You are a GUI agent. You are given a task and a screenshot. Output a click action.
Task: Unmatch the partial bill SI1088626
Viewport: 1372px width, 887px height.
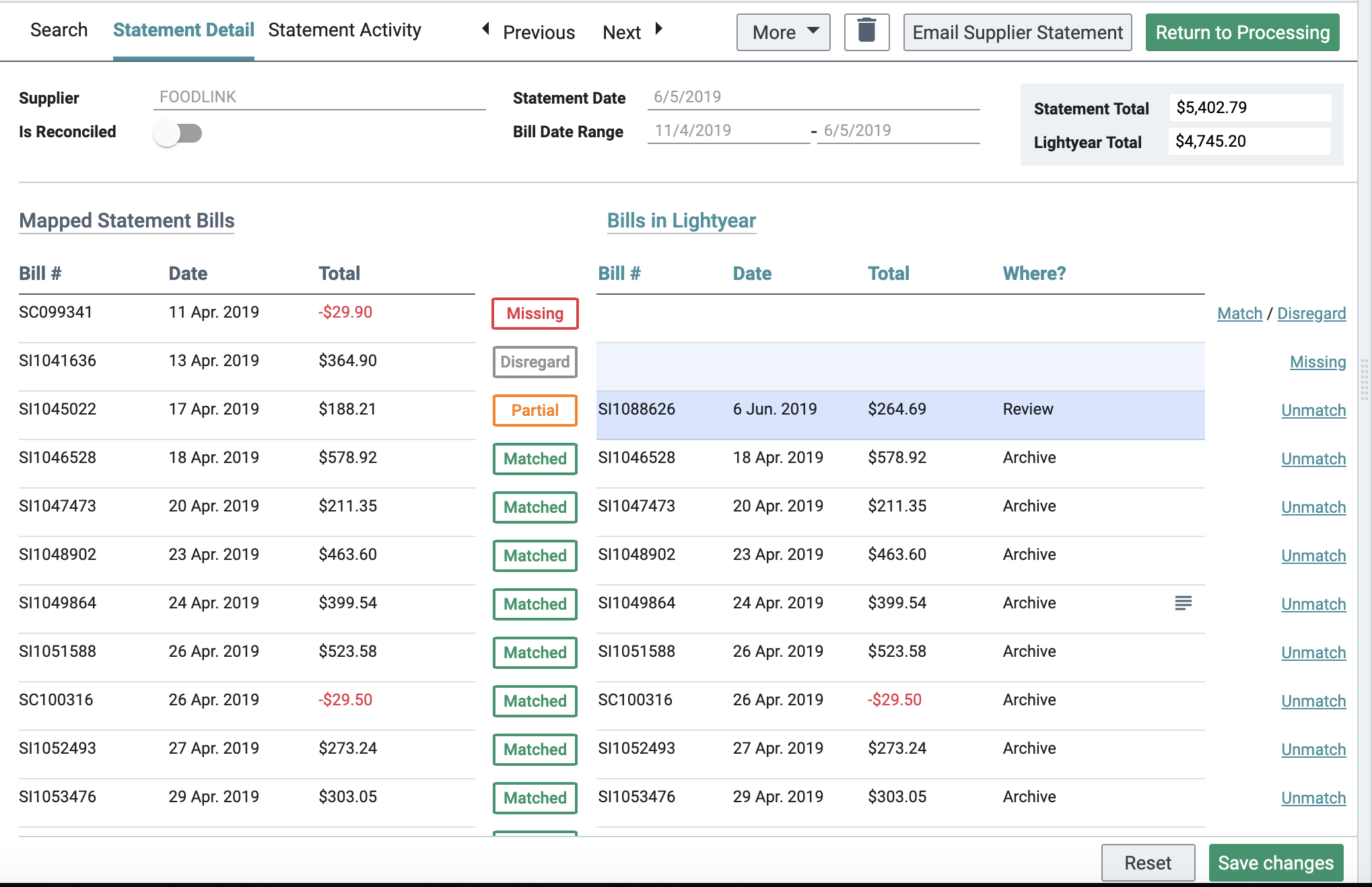(1313, 411)
